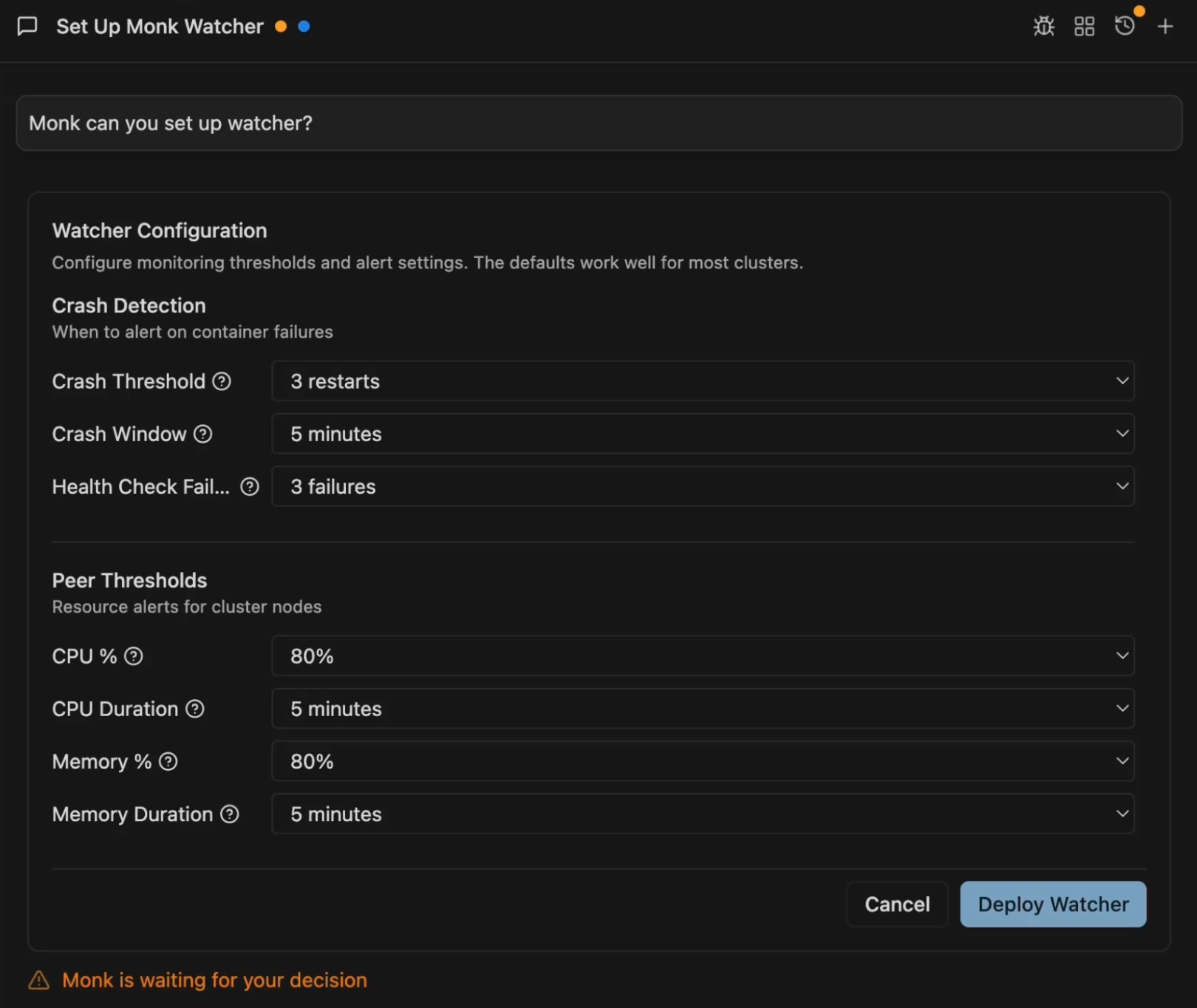1197x1008 pixels.
Task: Click the Cancel button
Action: coord(897,904)
